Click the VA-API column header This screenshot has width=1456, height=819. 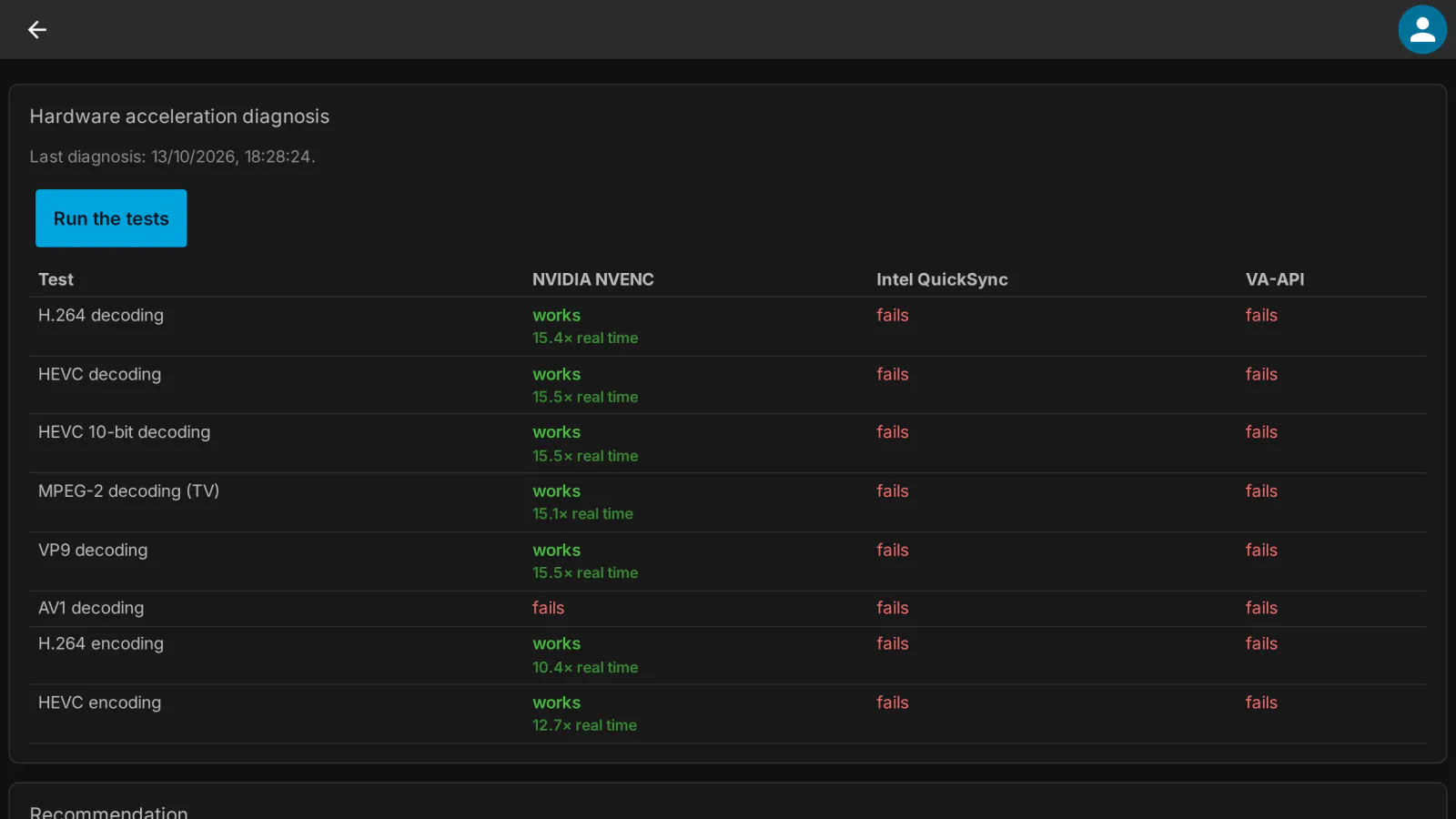1275,279
